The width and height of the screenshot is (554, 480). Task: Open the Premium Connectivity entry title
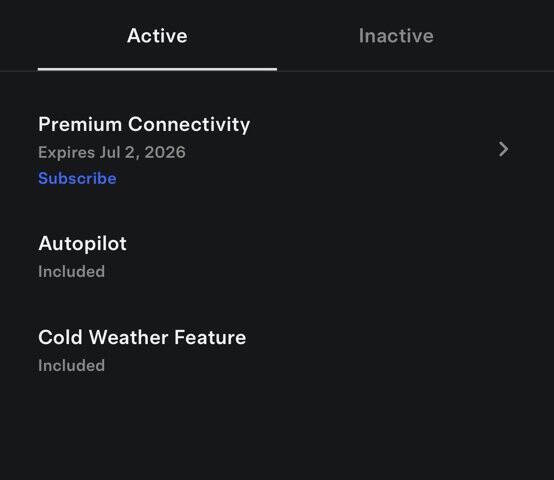(144, 124)
